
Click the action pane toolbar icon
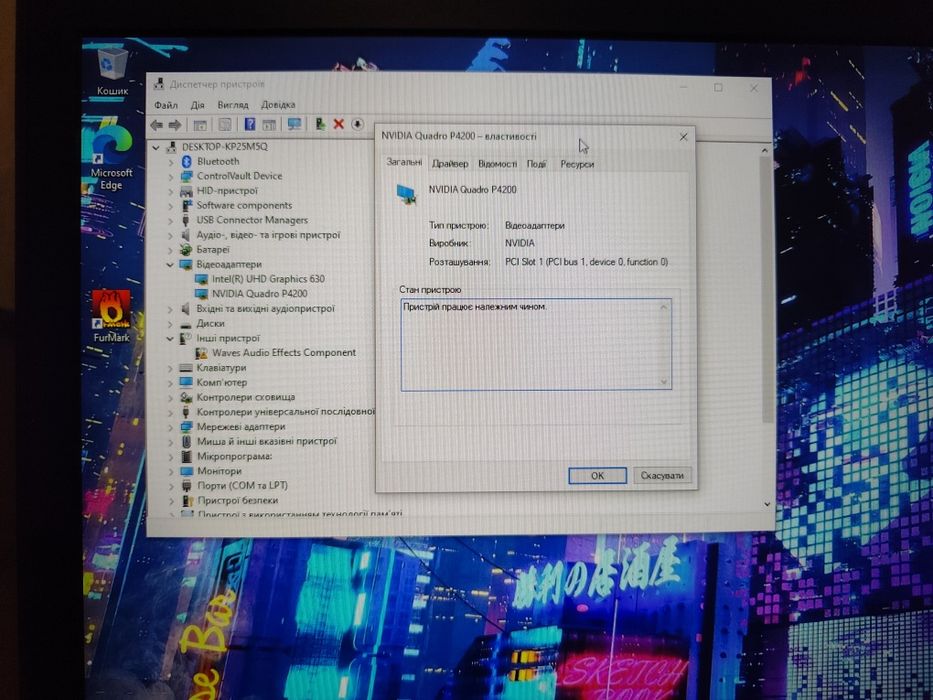[x=269, y=124]
